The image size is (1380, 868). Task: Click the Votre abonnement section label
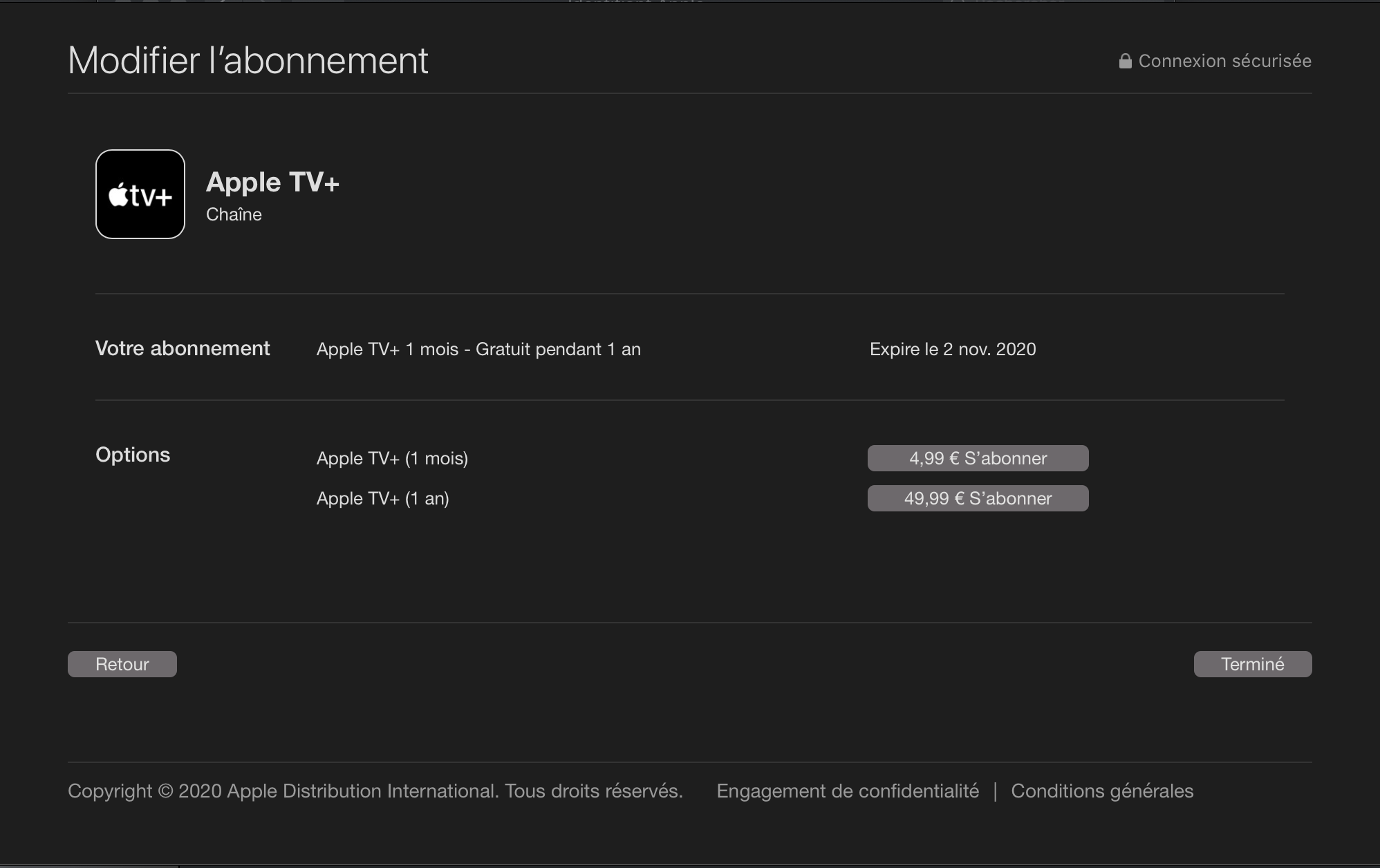pyautogui.click(x=183, y=348)
